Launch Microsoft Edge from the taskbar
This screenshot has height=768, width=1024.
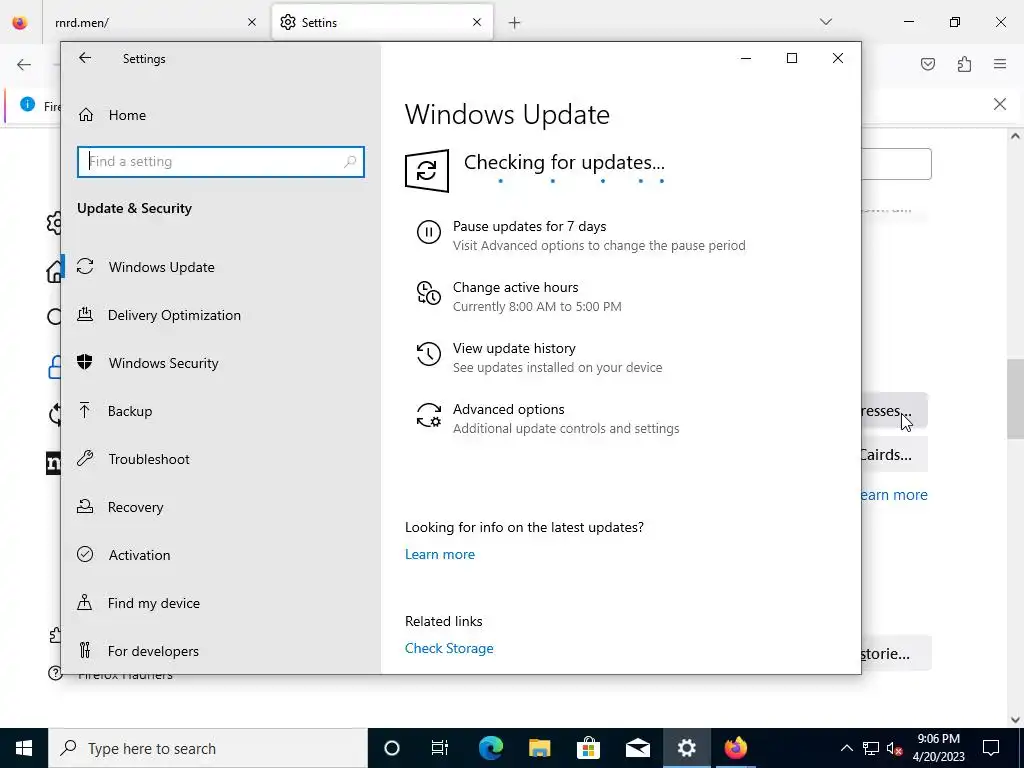click(x=490, y=748)
